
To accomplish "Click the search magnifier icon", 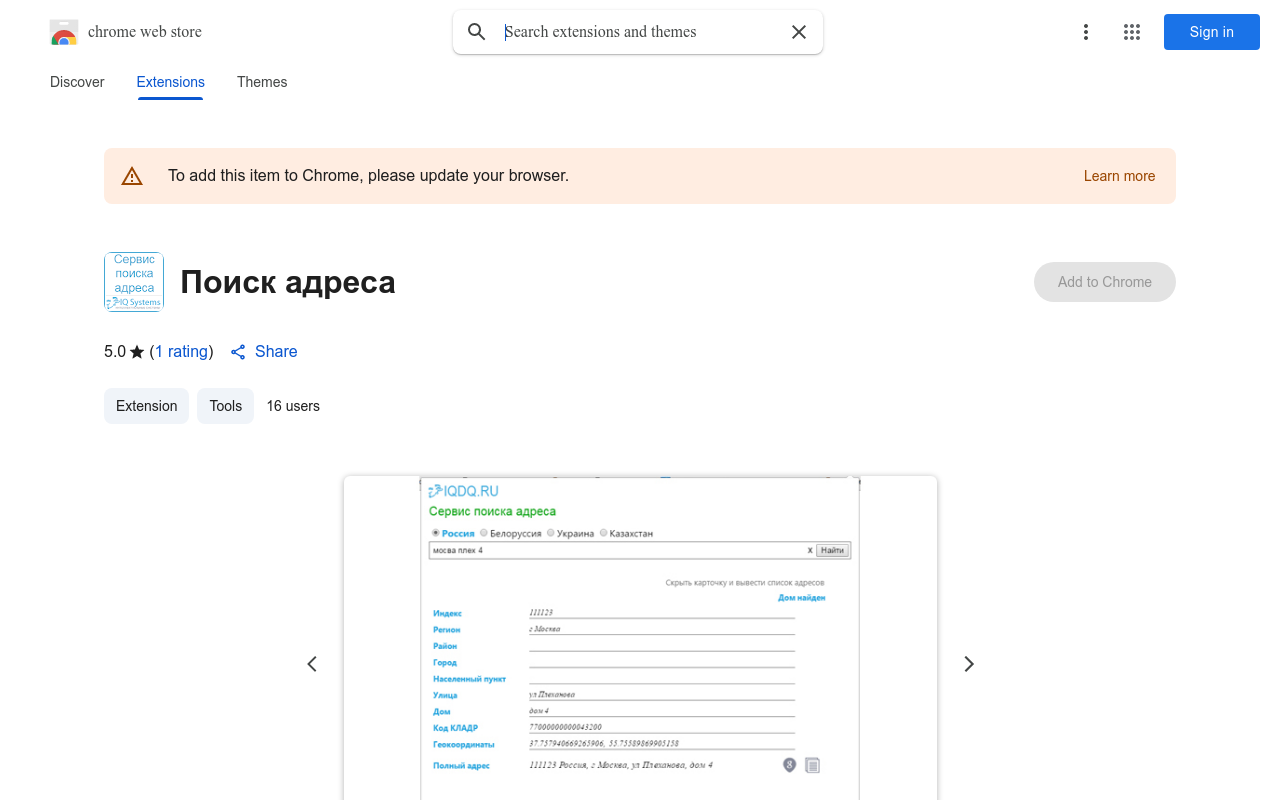I will click(x=477, y=32).
